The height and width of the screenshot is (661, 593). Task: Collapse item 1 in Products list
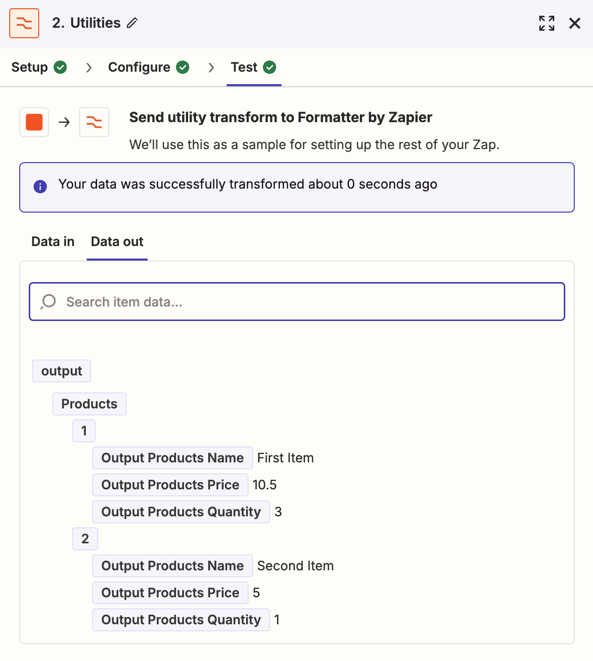pos(84,431)
